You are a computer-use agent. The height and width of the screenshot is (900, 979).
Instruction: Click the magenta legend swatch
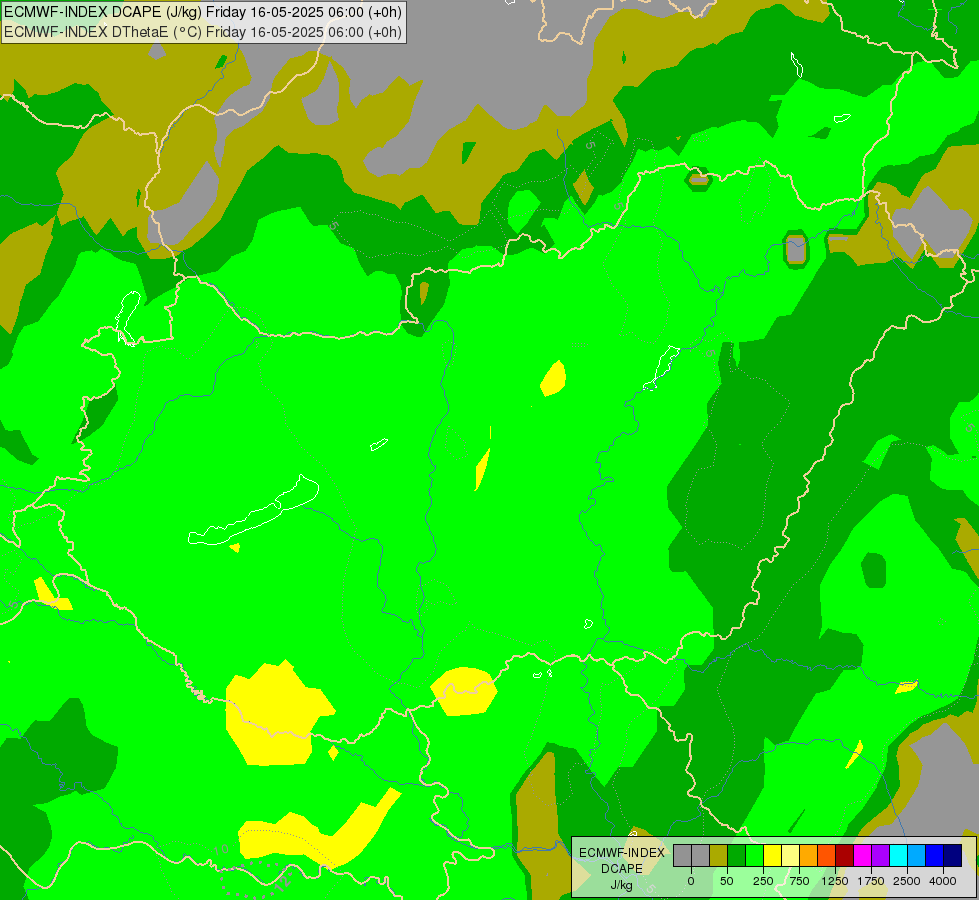pos(862,856)
